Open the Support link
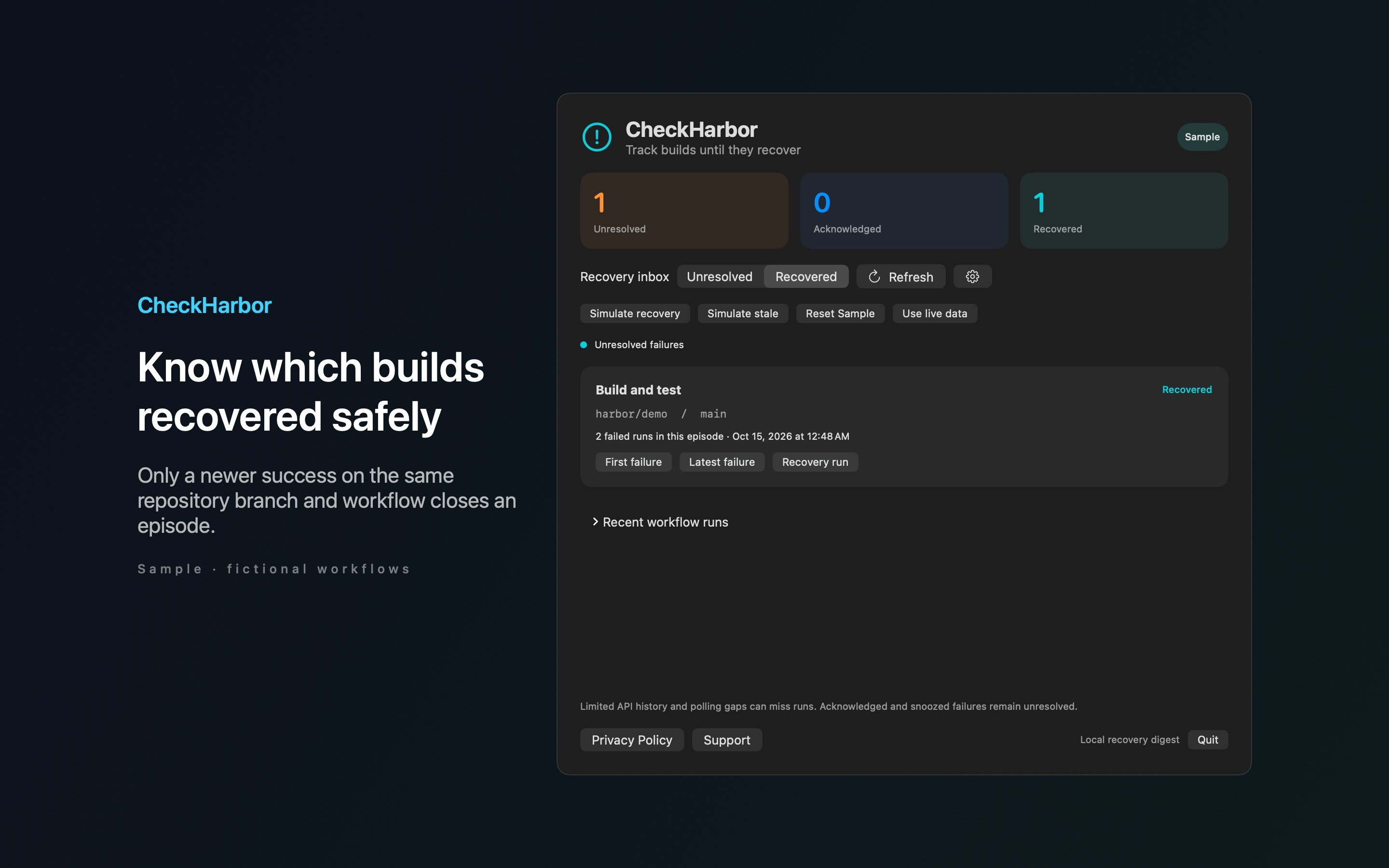 727,740
